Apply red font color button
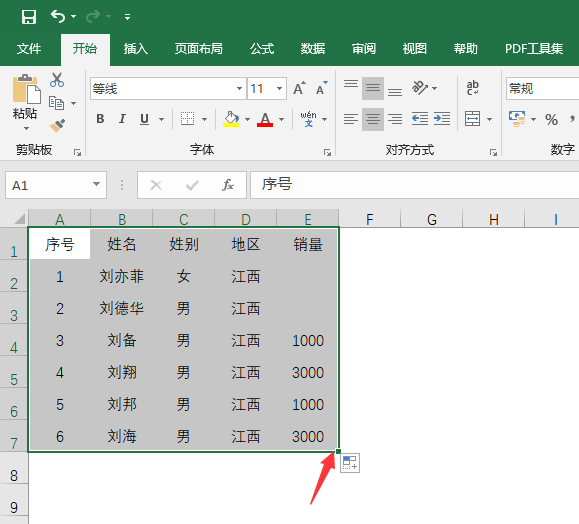Screen dimensions: 579x524 click(x=265, y=119)
